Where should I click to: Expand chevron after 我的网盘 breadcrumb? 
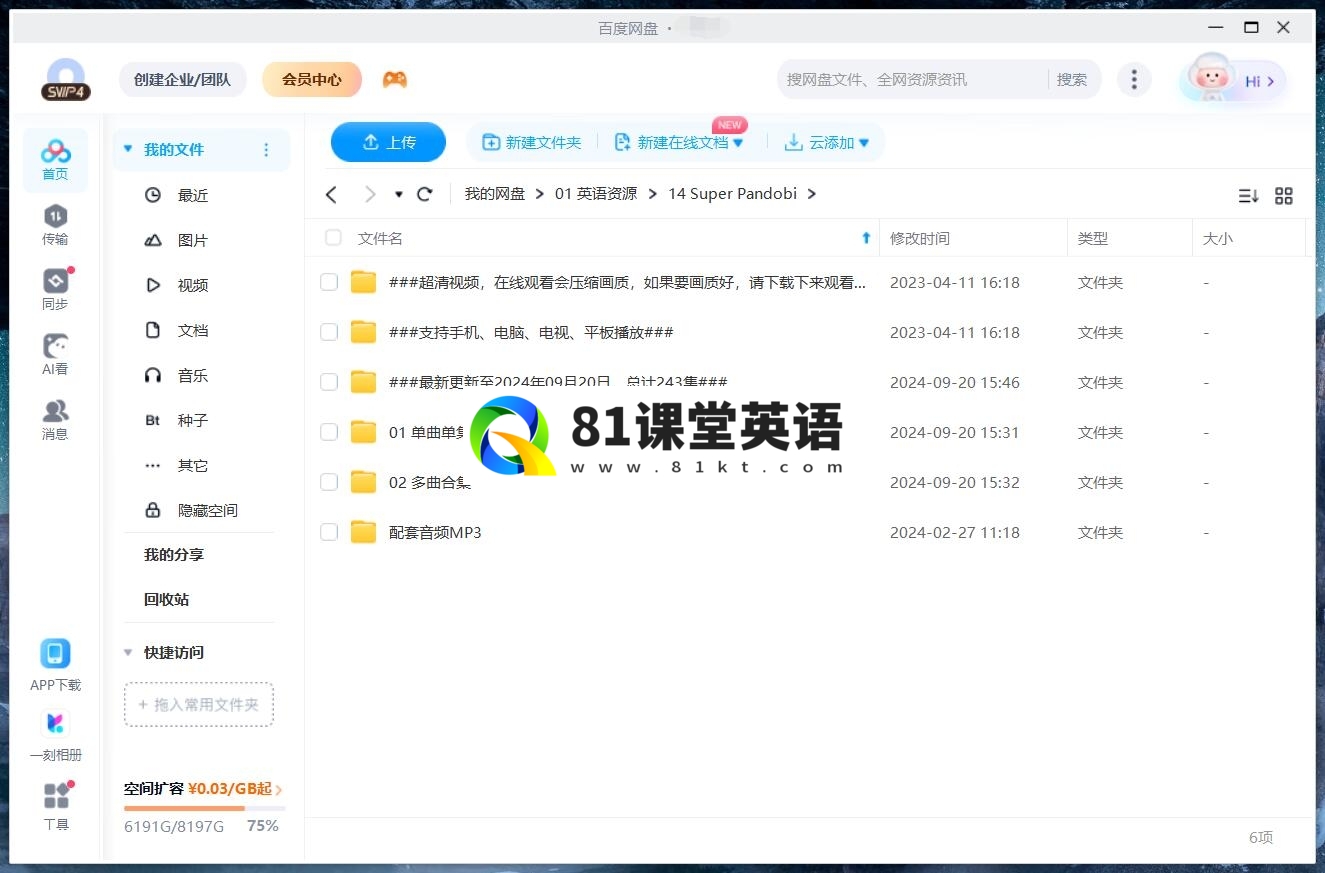tap(540, 194)
